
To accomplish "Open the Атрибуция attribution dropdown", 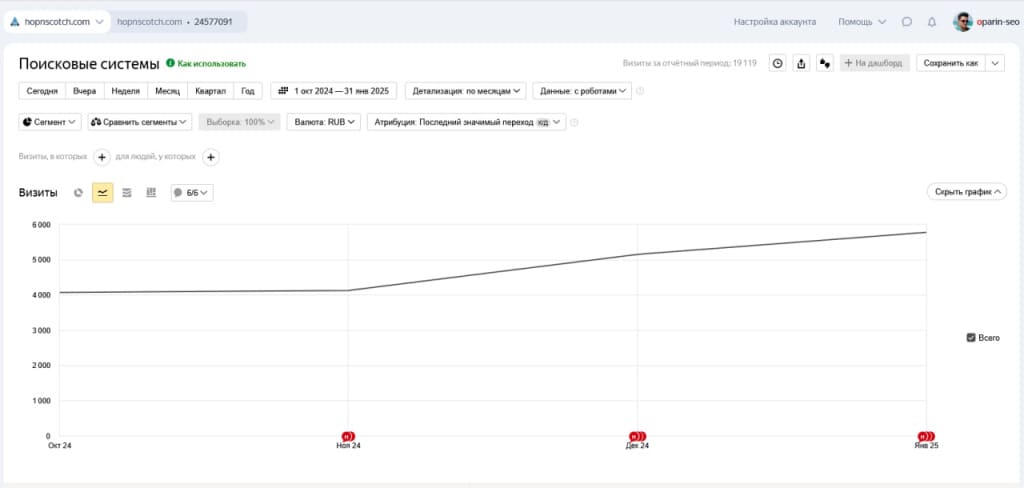I will coord(466,122).
